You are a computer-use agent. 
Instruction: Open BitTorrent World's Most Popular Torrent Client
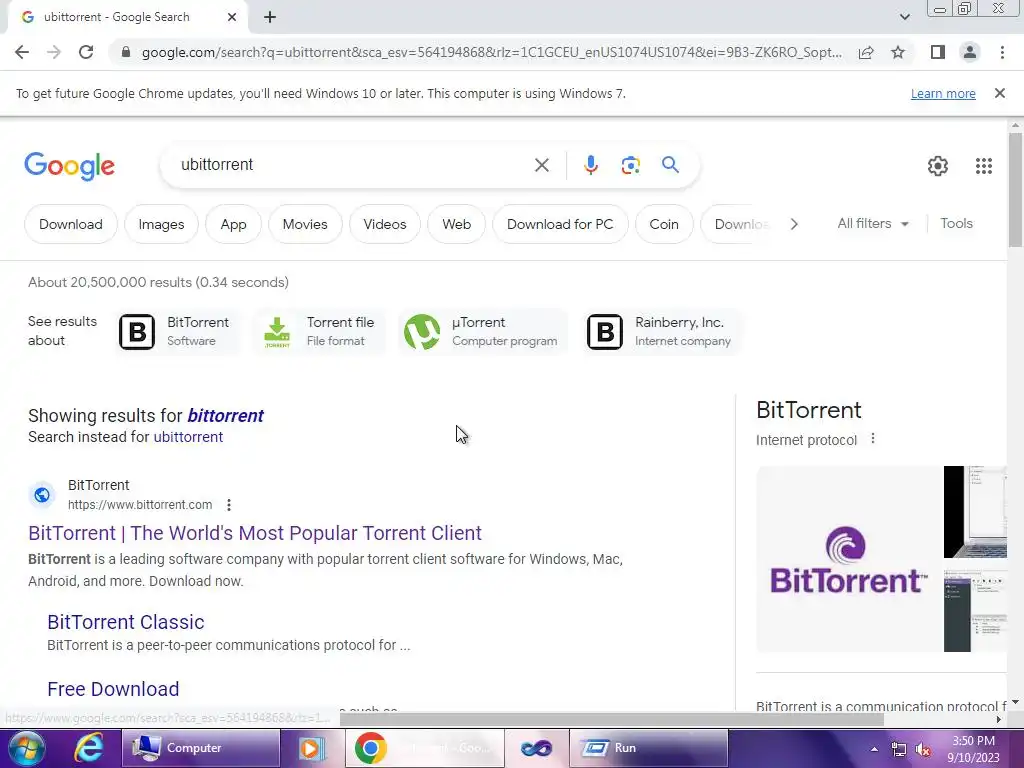[255, 533]
